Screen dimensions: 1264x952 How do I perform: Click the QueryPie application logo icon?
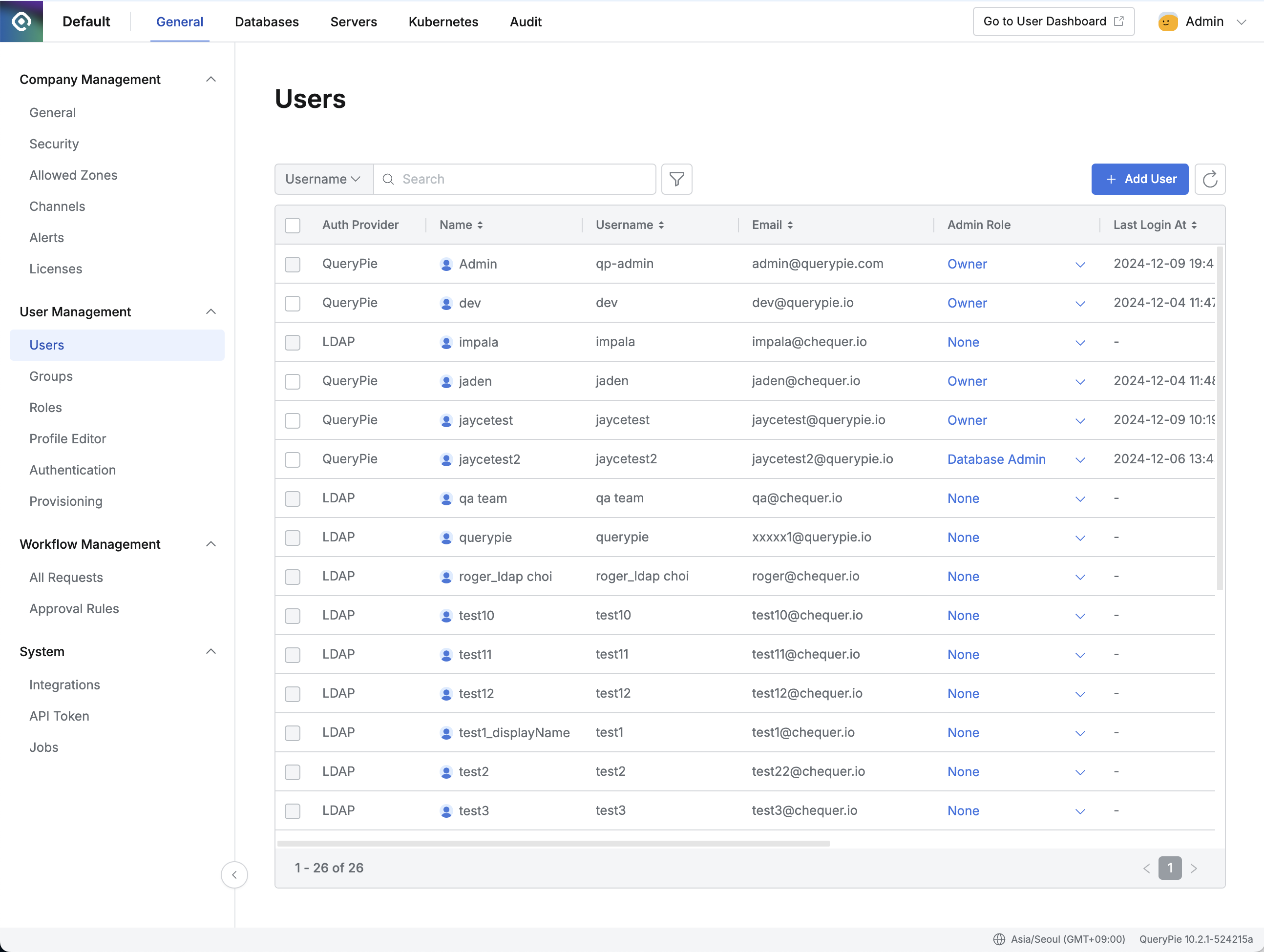pos(21,21)
